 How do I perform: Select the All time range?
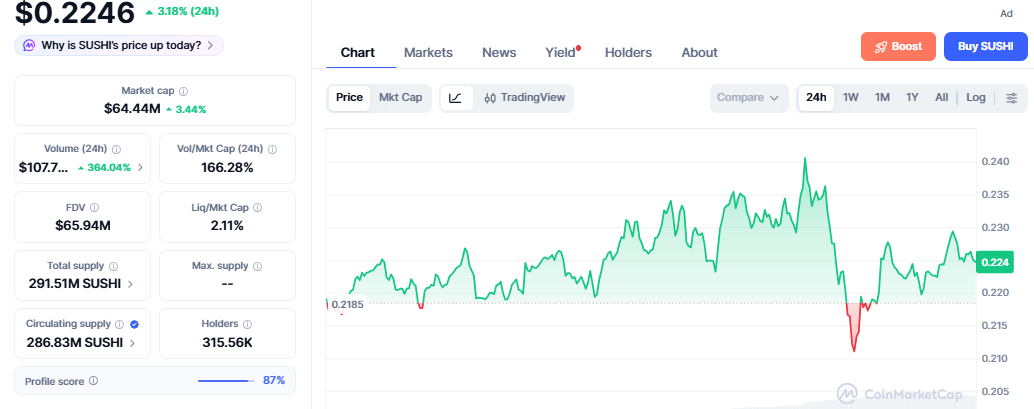942,98
